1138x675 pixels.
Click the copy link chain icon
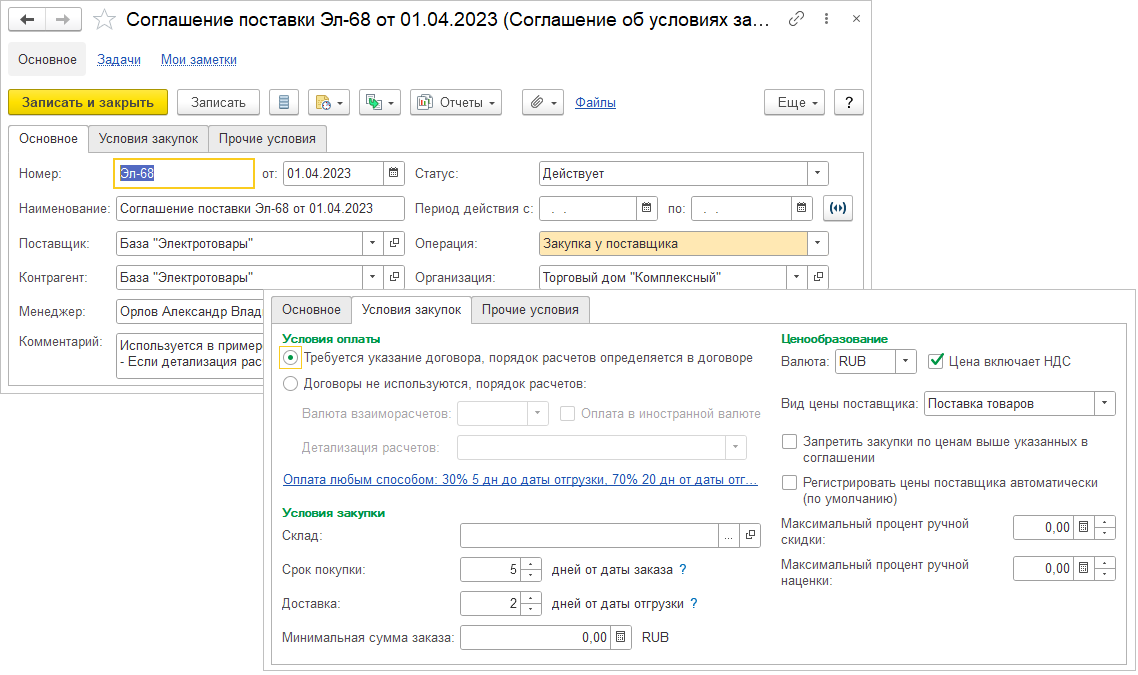pyautogui.click(x=796, y=19)
